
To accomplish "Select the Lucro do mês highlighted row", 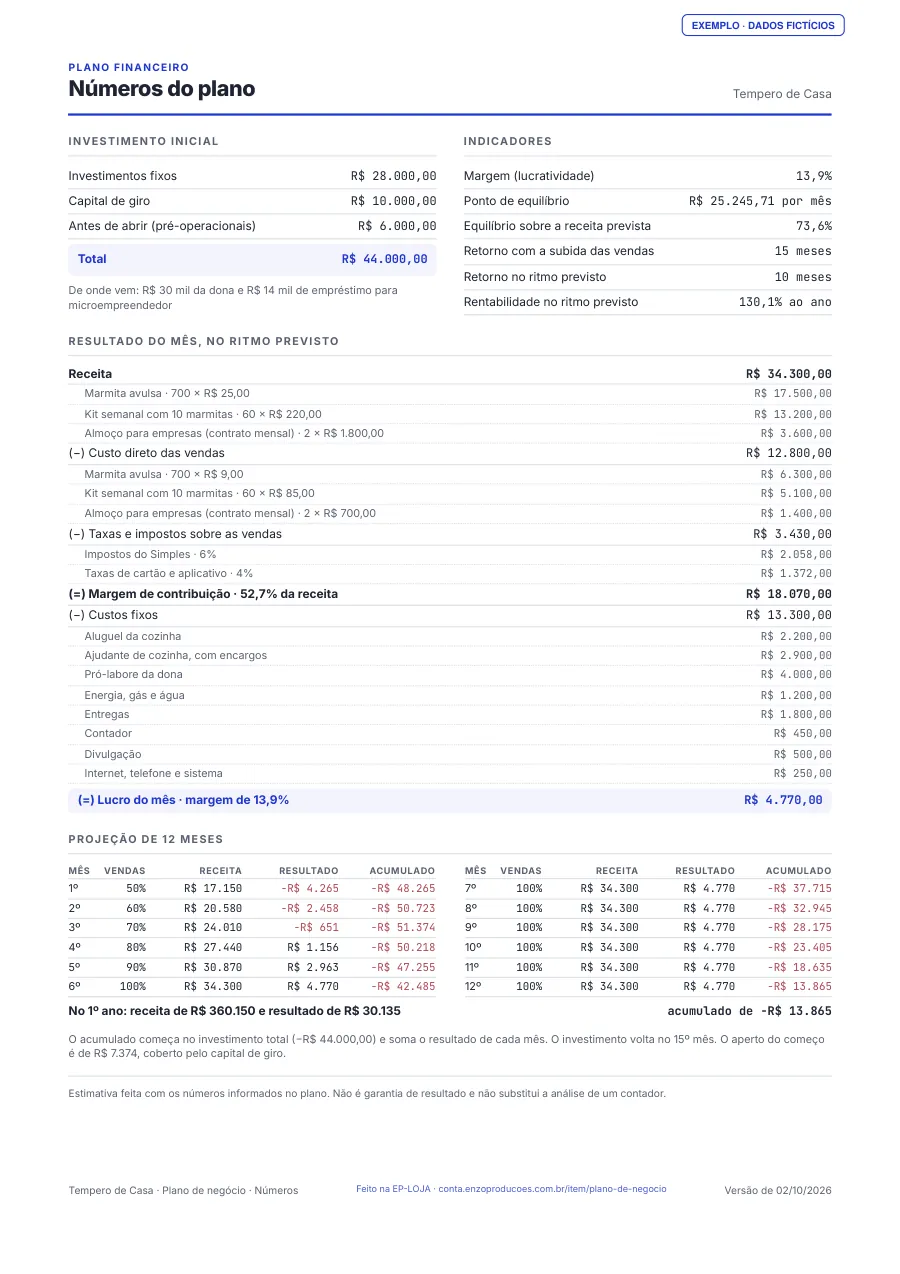I will click(450, 800).
